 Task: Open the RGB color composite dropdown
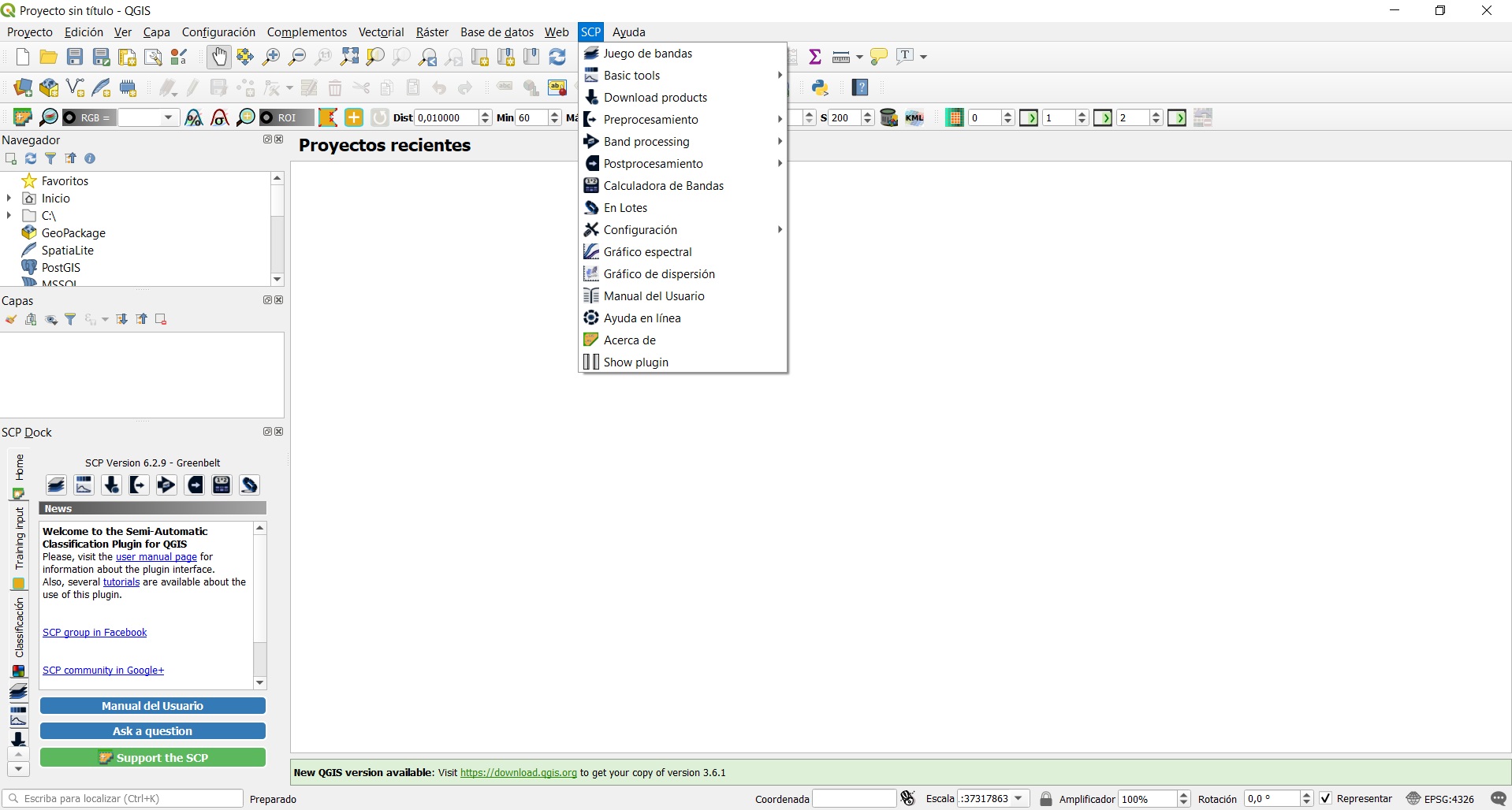pos(168,118)
